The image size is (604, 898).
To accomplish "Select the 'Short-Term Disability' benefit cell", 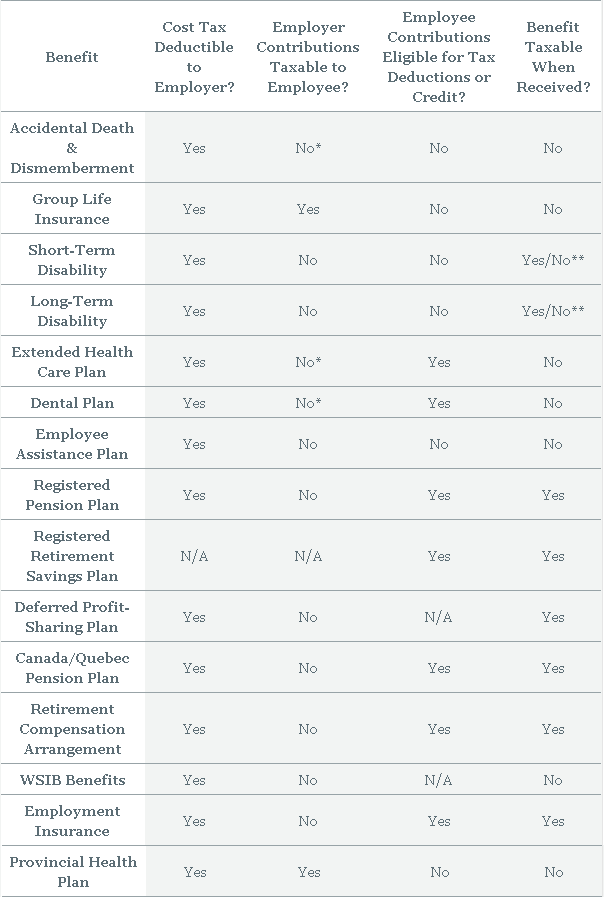I will 72,260.
